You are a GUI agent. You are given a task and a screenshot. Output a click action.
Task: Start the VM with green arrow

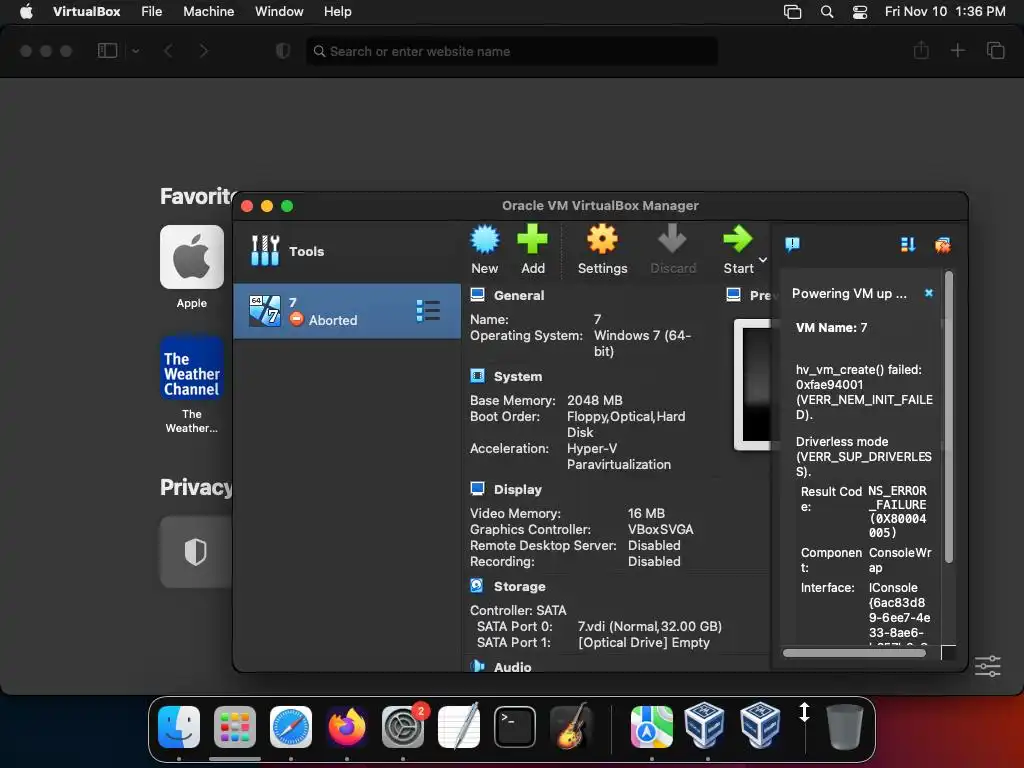738,240
